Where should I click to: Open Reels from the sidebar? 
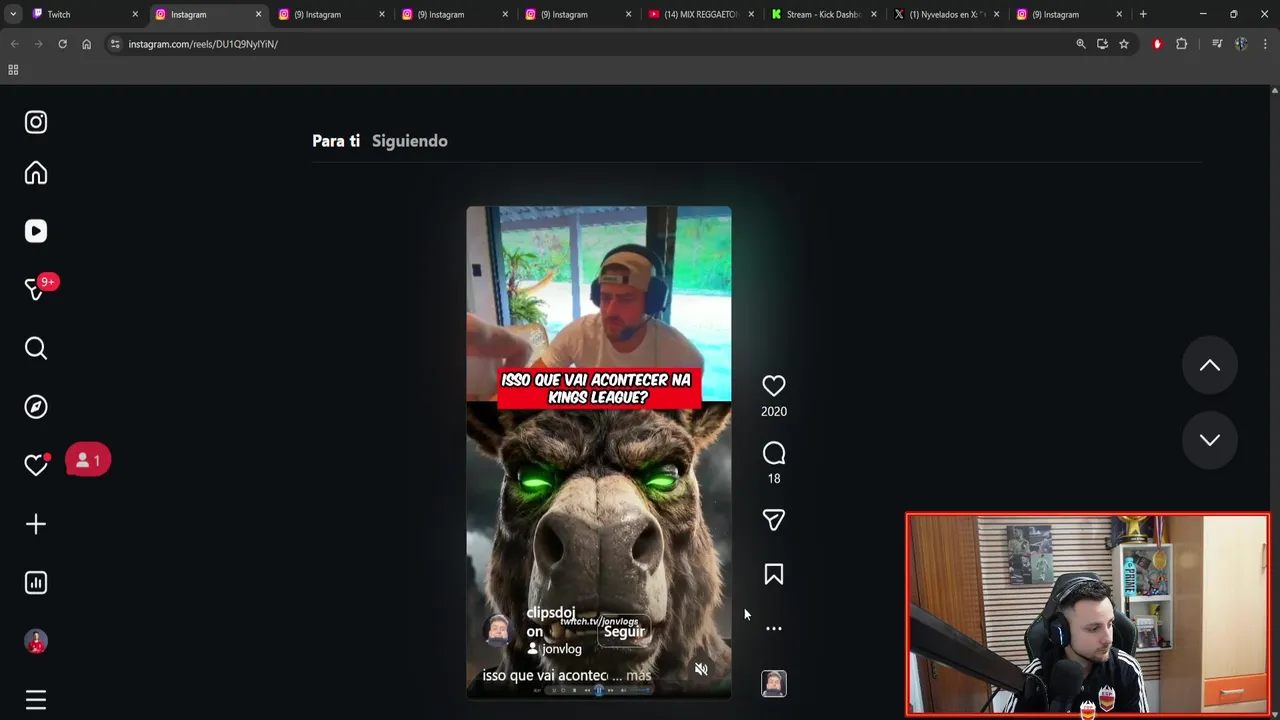tap(36, 231)
